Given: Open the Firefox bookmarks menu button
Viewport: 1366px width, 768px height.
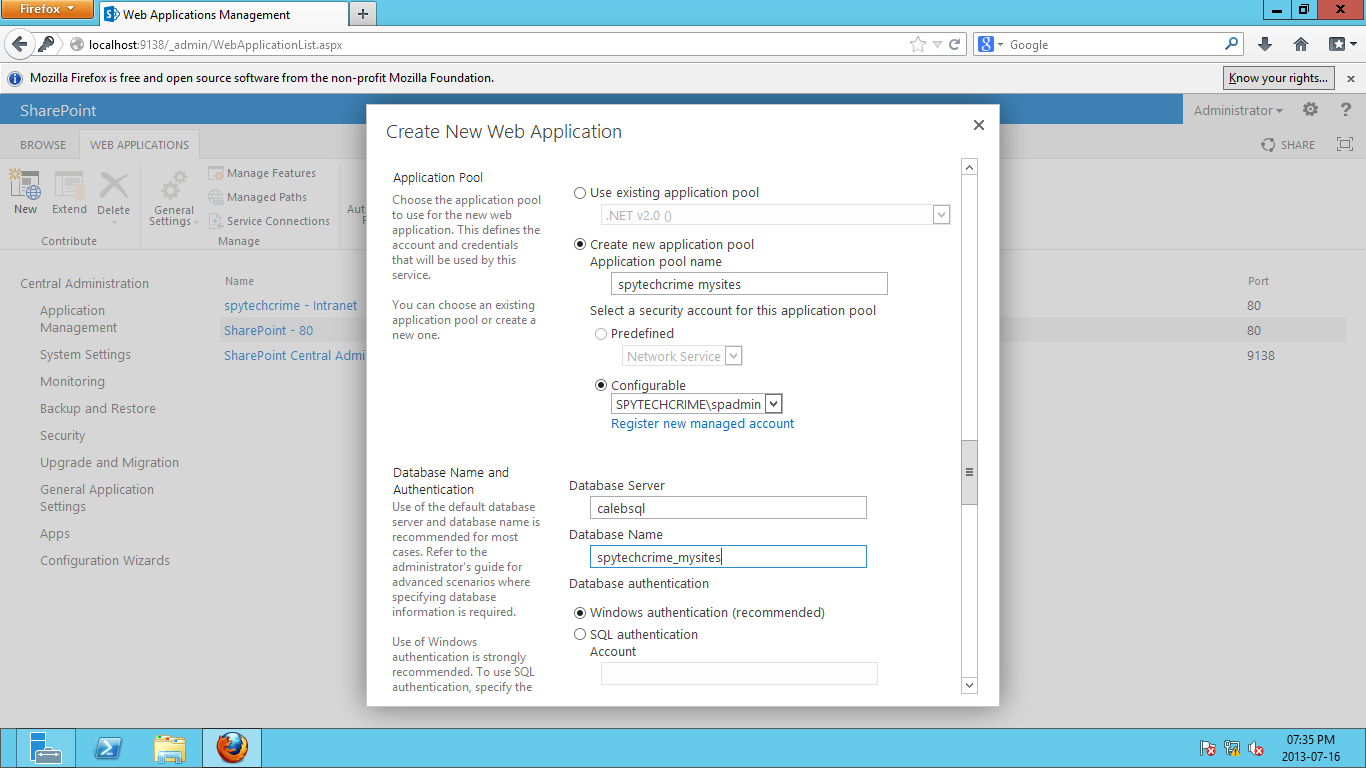Looking at the screenshot, I should click(1341, 44).
